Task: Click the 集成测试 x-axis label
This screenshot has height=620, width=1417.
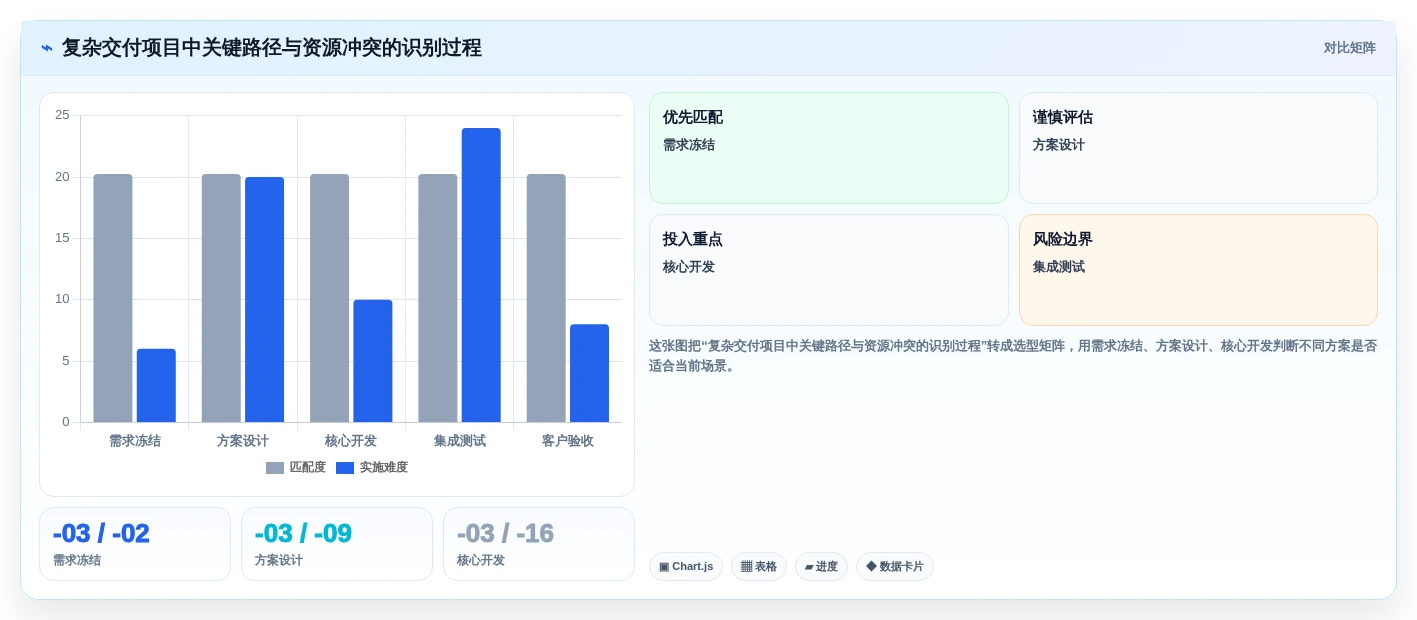Action: [x=460, y=441]
